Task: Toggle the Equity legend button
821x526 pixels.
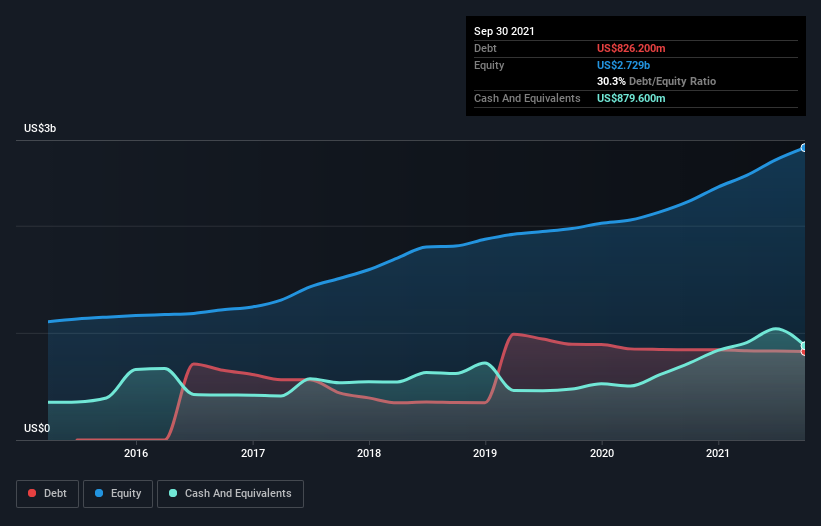Action: 118,494
